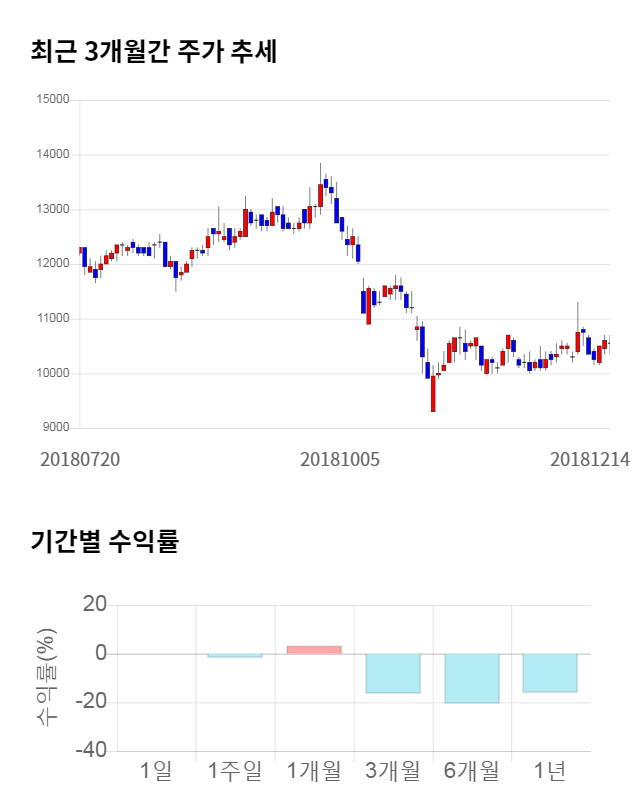Select the 20181005 date label
Screen dimensions: 640x810
[340, 459]
